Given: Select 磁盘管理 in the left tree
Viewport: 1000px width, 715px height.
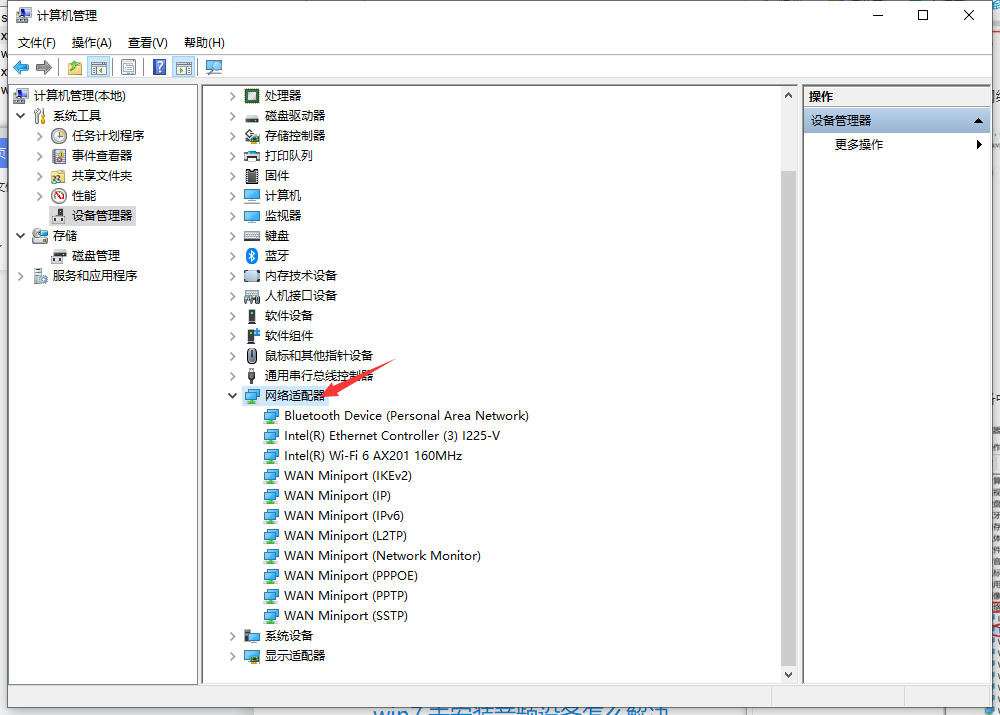Looking at the screenshot, I should 95,255.
